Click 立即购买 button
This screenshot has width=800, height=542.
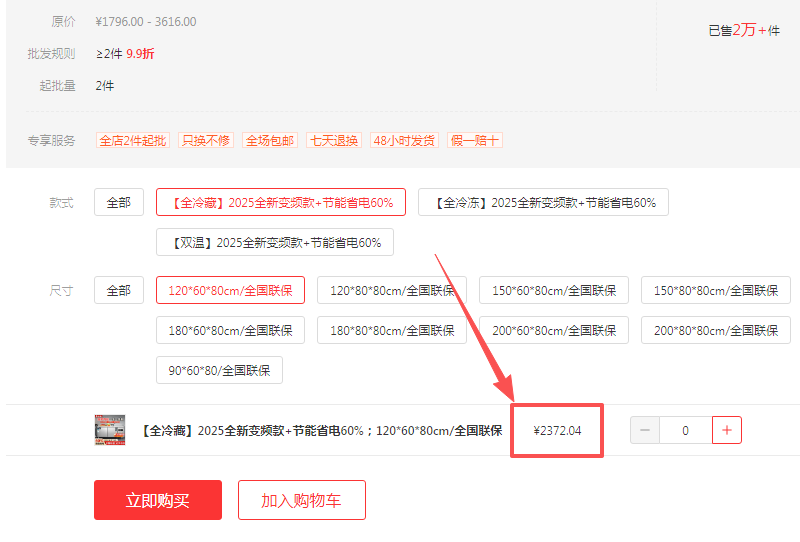pos(158,500)
